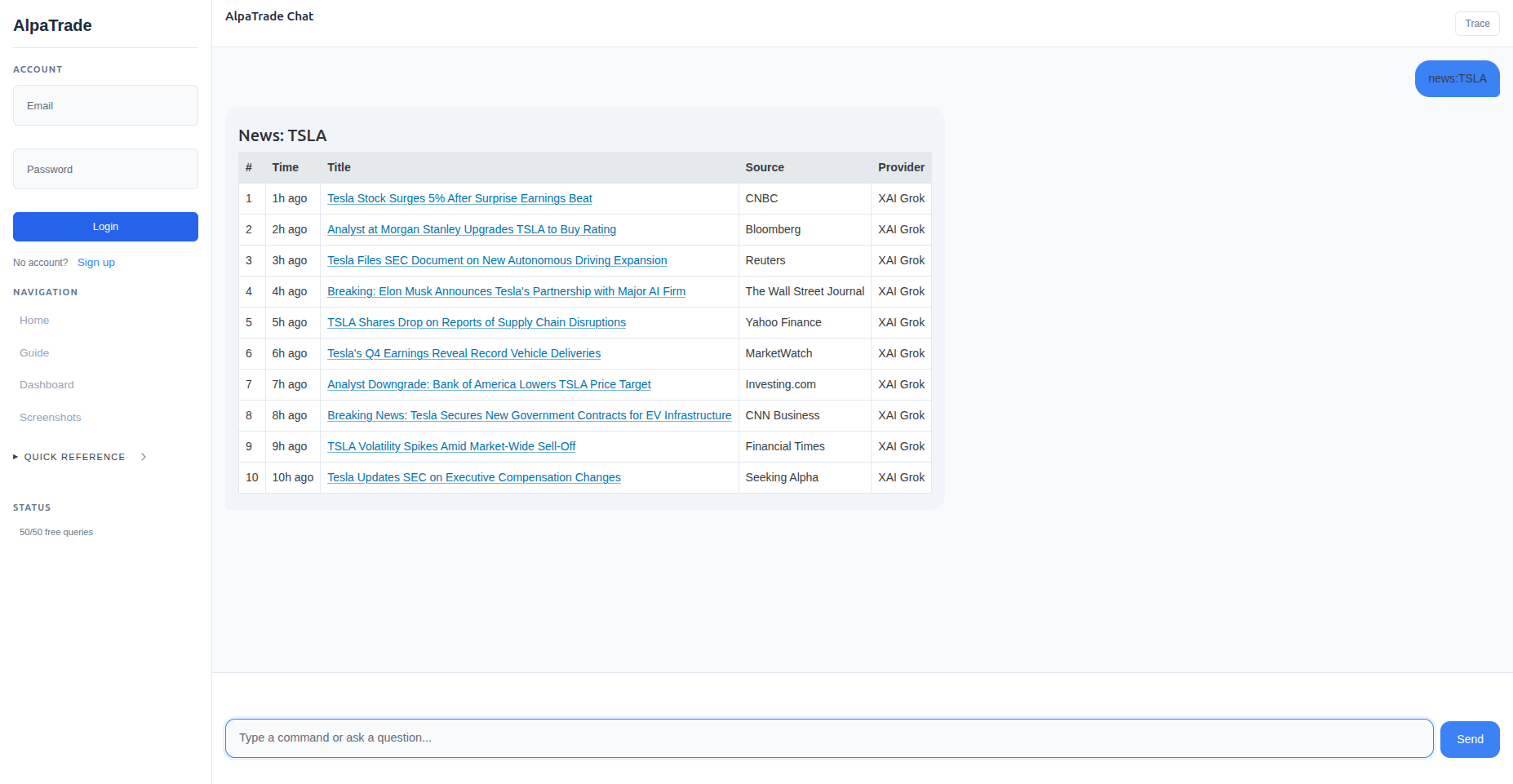Open the Elon Musk AI partnership article
This screenshot has height=784, width=1513.
[506, 291]
